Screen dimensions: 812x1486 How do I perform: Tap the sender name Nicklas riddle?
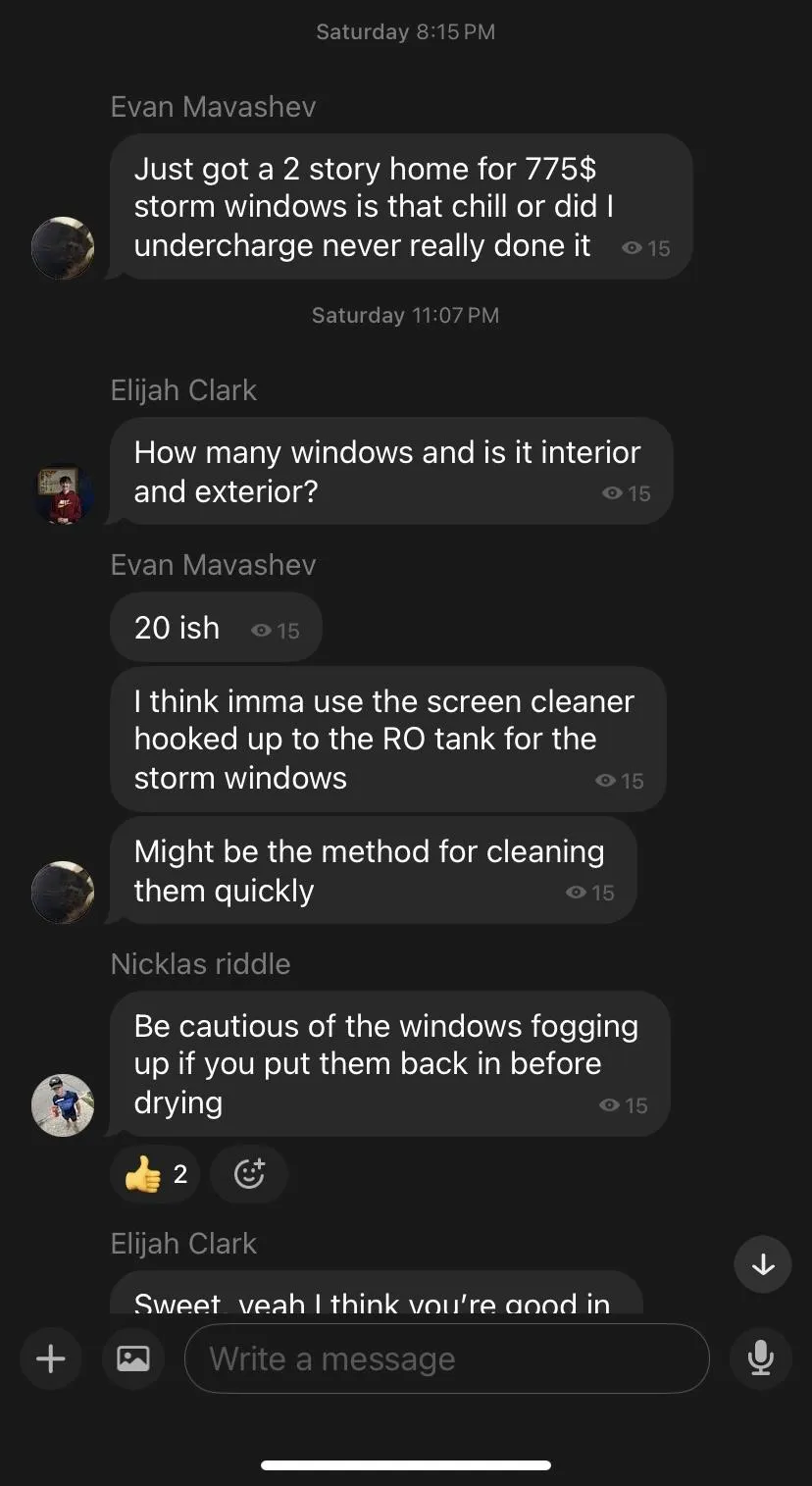click(200, 963)
